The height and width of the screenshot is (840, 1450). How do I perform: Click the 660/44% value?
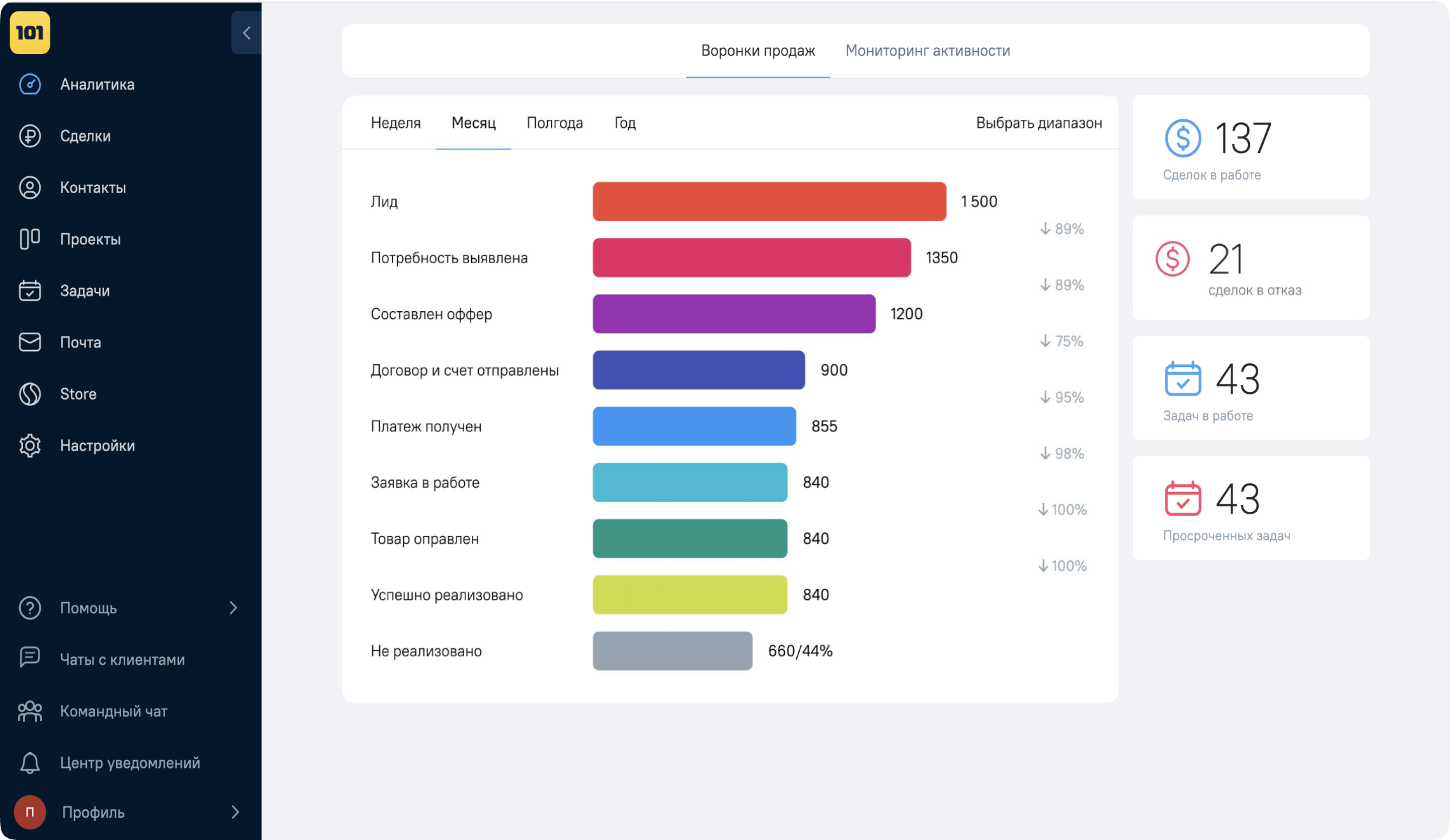point(800,651)
